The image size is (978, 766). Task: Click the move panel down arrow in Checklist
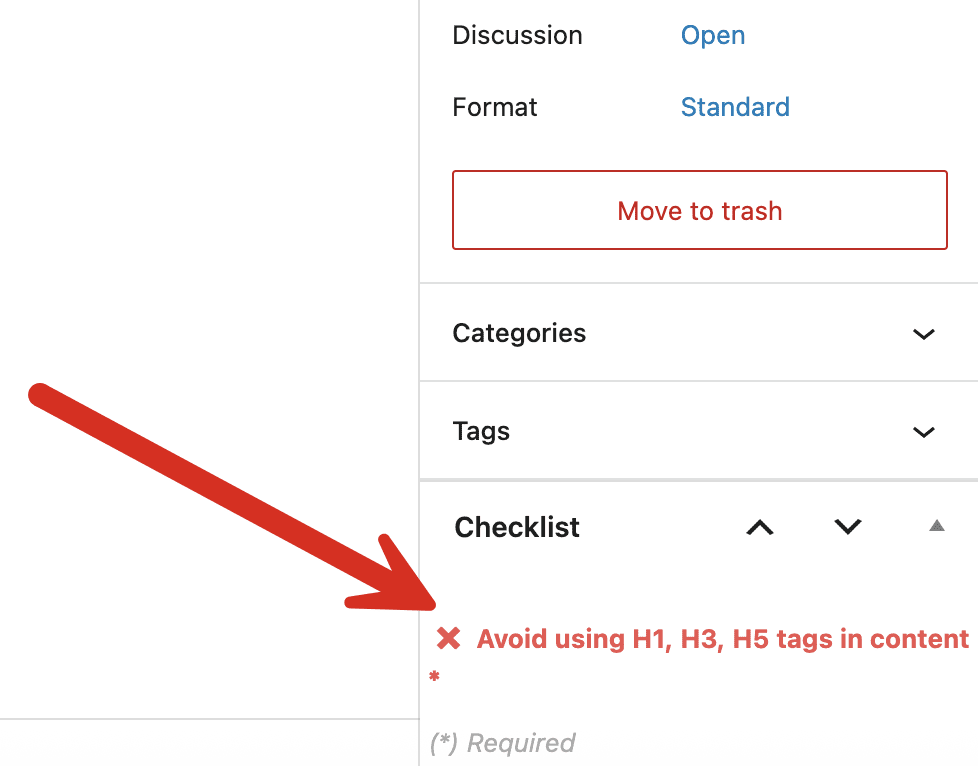point(846,528)
